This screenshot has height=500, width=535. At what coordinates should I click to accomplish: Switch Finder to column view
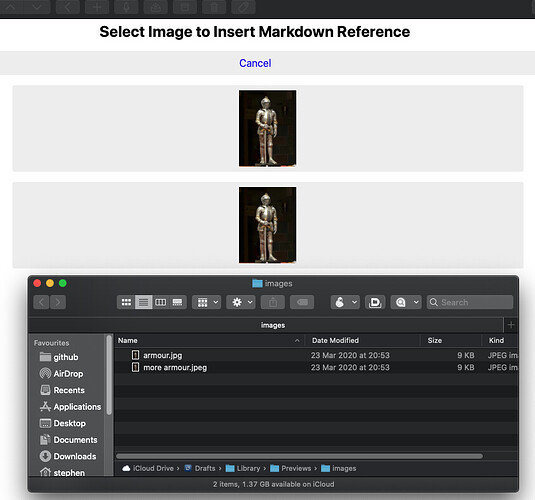[x=161, y=302]
